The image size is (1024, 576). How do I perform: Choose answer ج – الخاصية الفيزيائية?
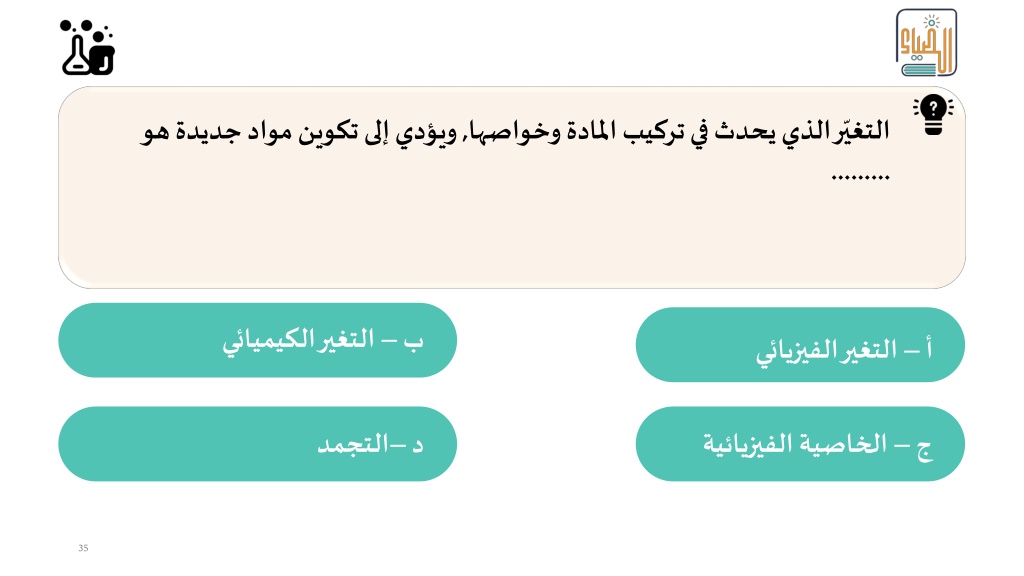tap(800, 444)
